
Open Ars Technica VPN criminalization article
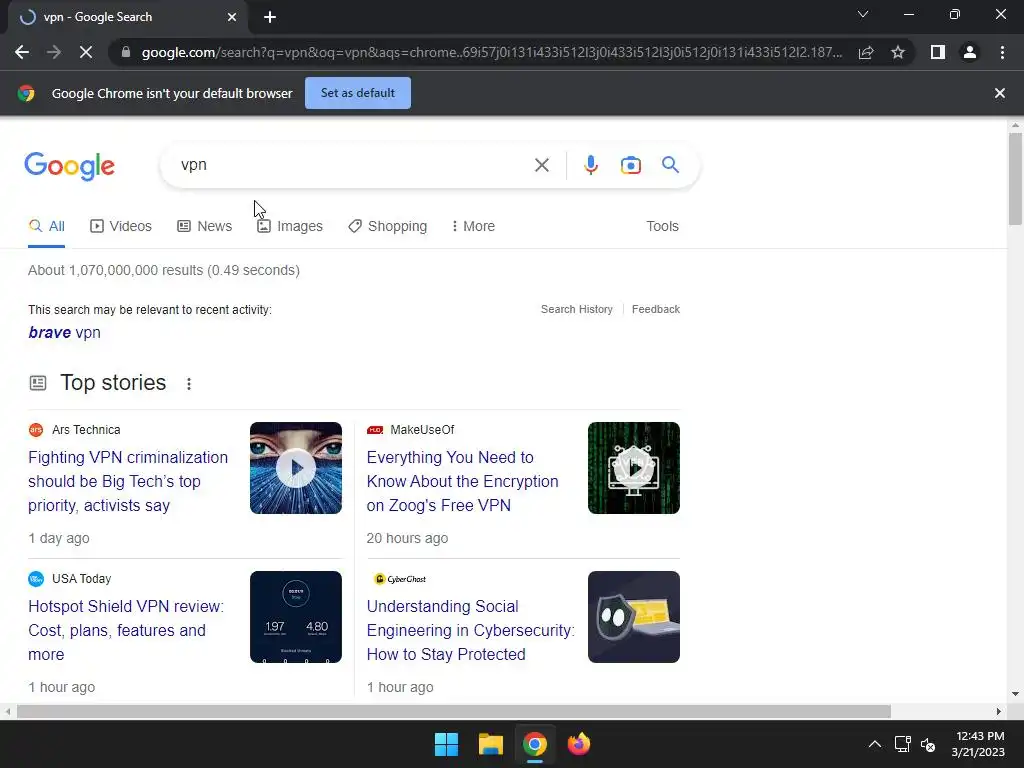pos(128,481)
